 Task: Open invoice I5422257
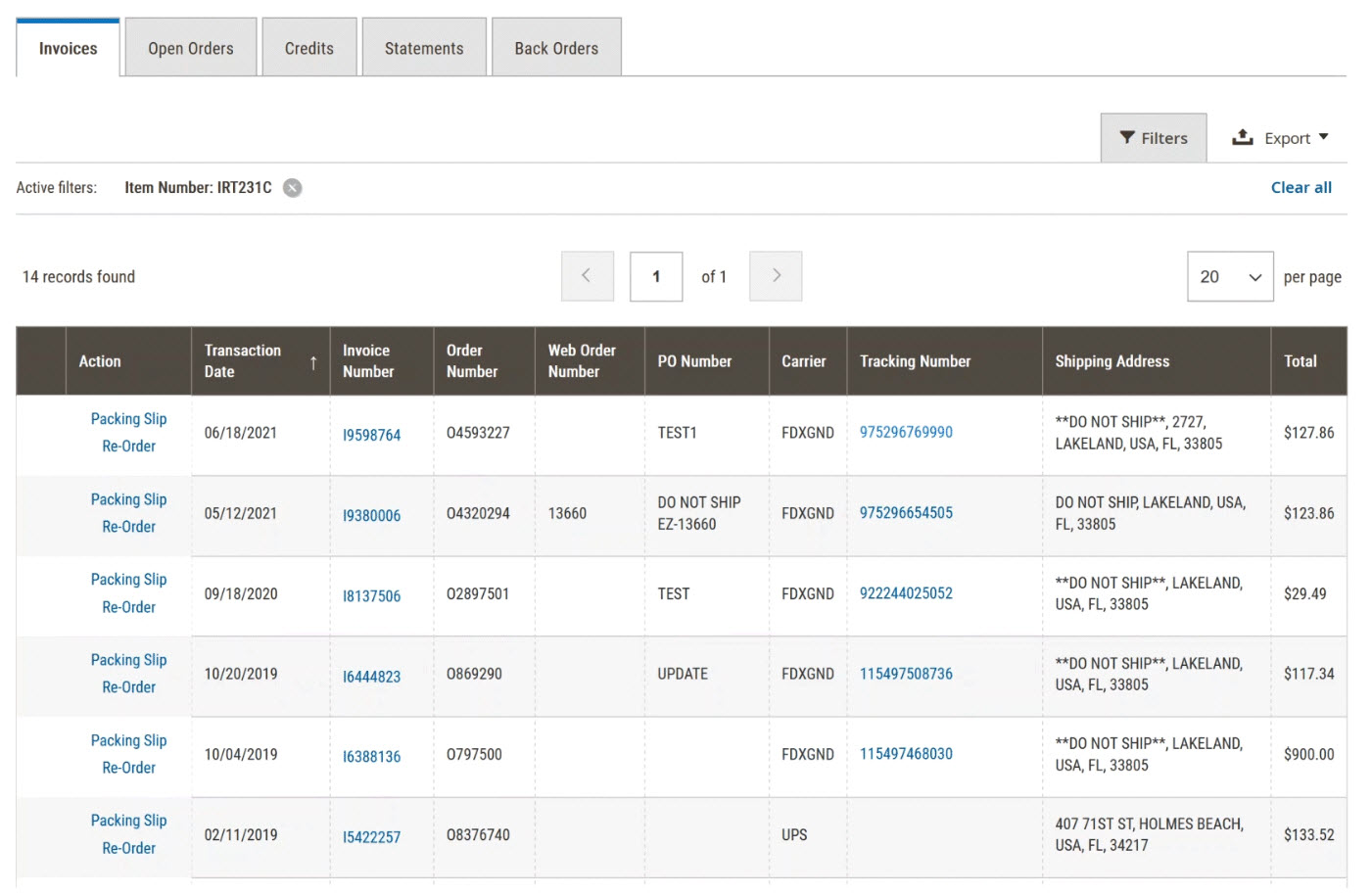pyautogui.click(x=371, y=837)
